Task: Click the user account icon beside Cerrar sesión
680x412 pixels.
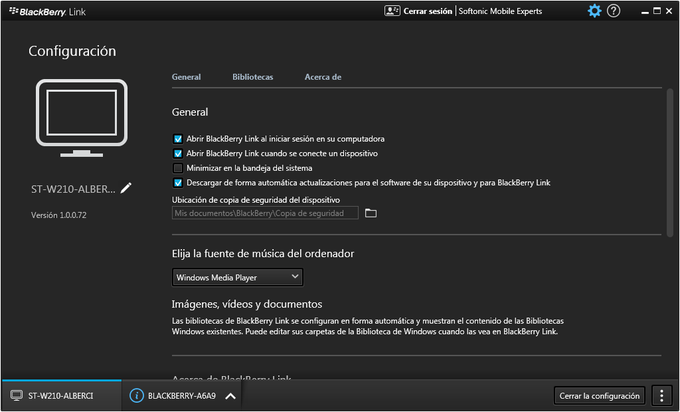Action: pyautogui.click(x=392, y=11)
